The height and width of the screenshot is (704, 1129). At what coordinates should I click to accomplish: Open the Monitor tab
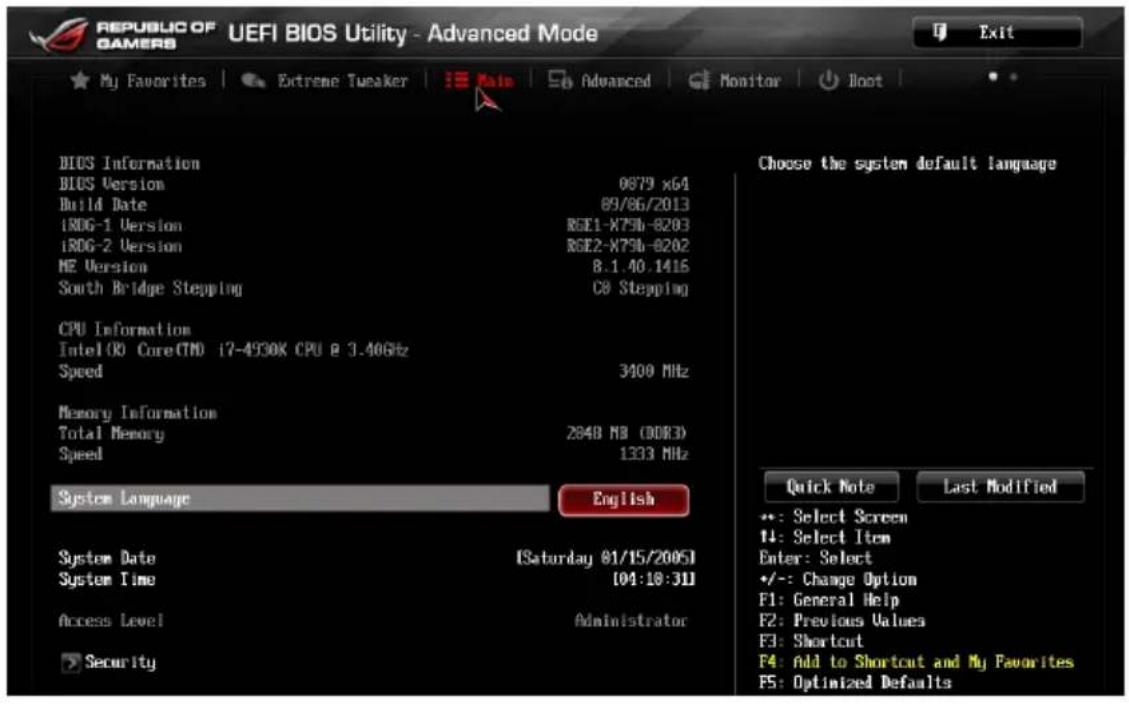734,81
